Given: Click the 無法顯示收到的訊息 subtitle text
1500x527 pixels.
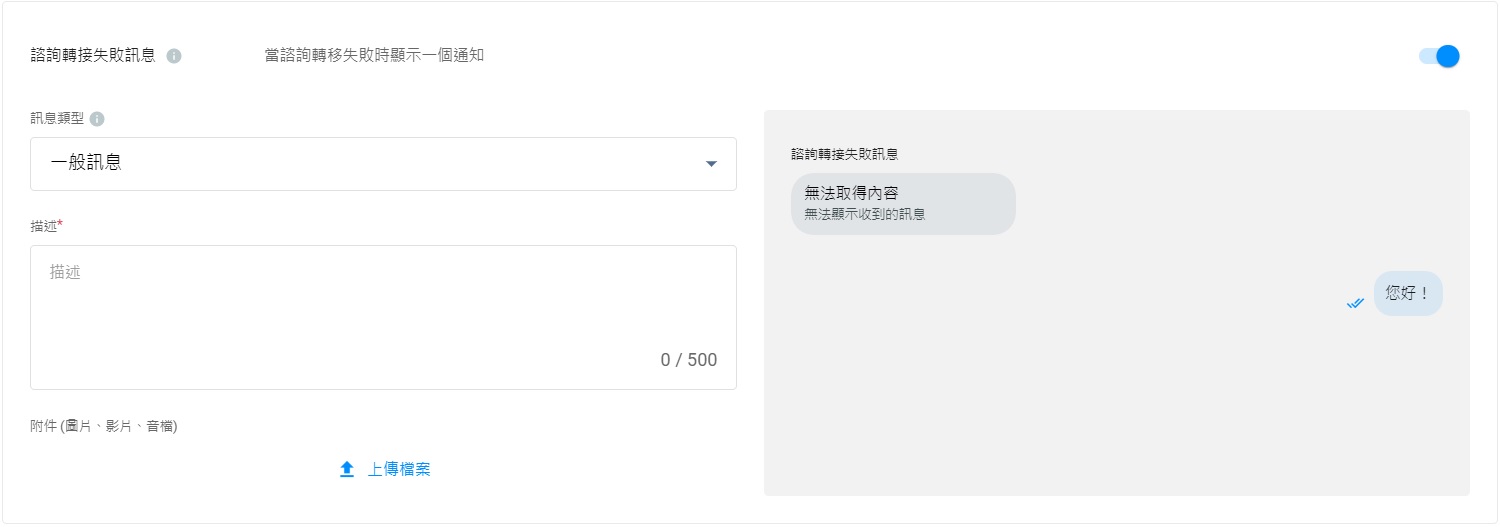Looking at the screenshot, I should pyautogui.click(x=864, y=214).
